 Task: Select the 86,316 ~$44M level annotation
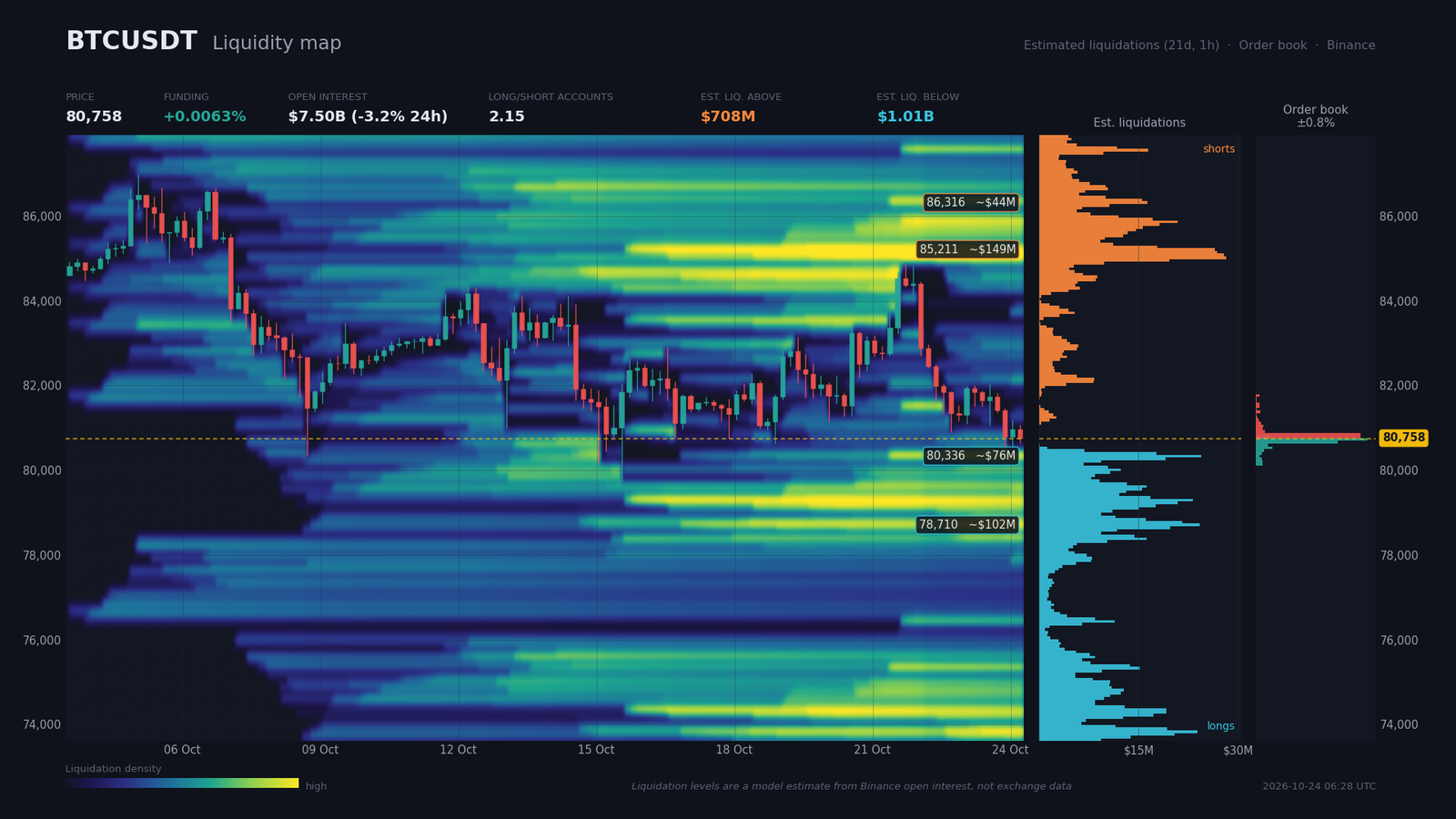tap(971, 202)
